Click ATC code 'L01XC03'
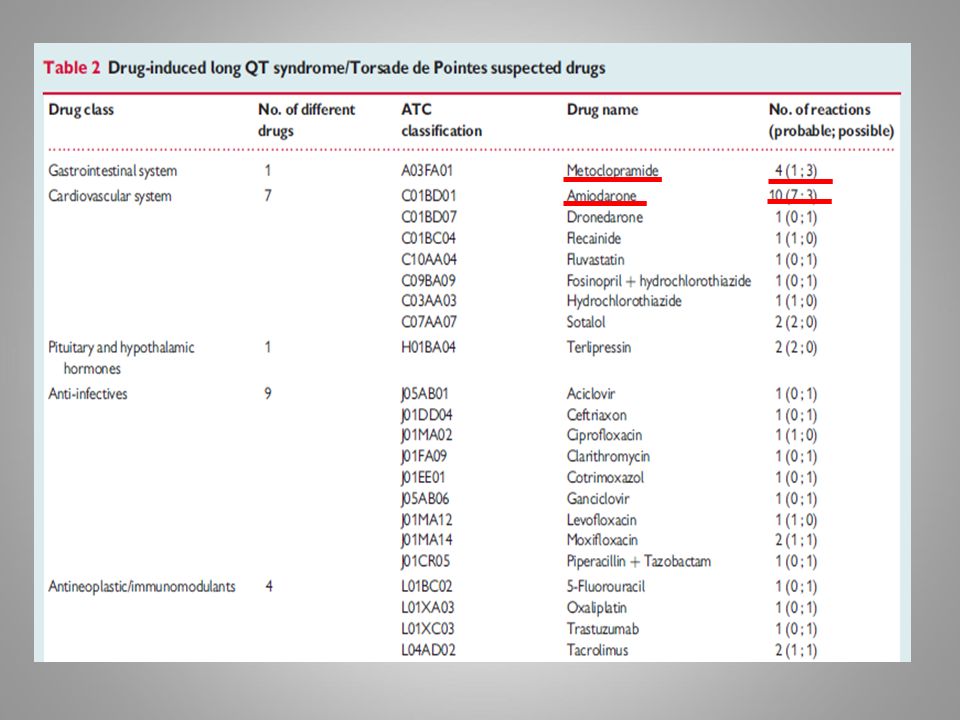This screenshot has width=960, height=720. 428,629
